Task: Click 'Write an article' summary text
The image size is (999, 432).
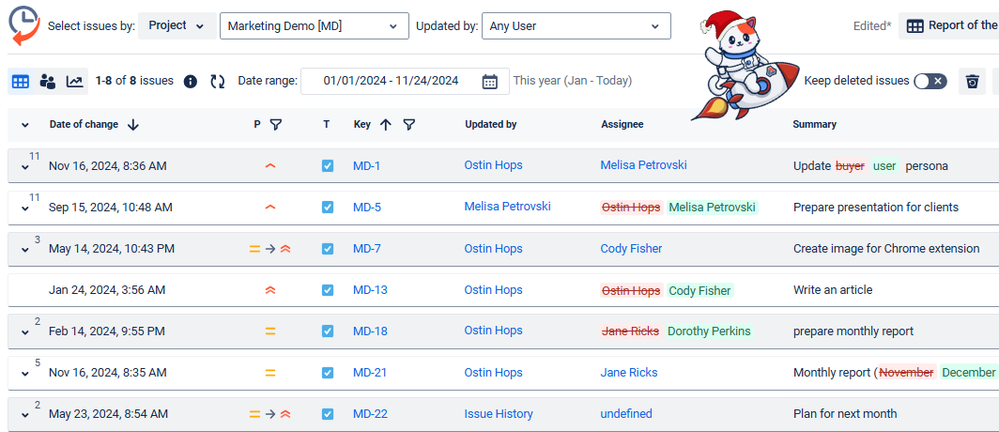Action: point(833,290)
